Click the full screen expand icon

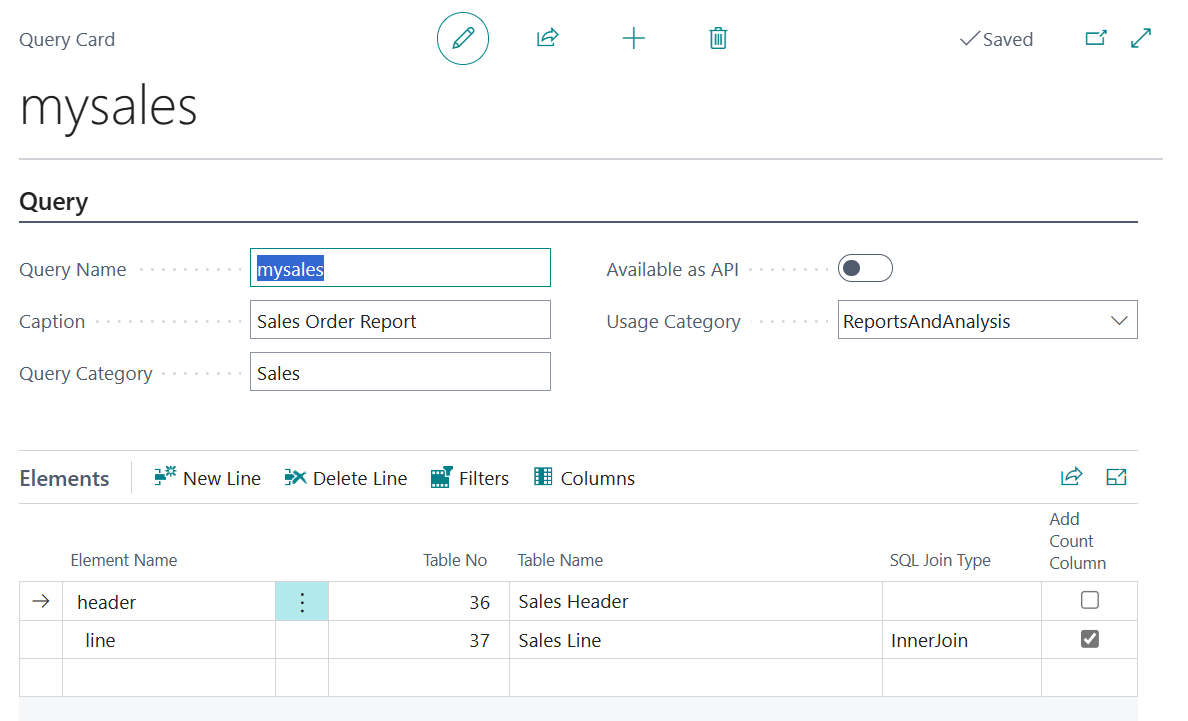pos(1141,37)
